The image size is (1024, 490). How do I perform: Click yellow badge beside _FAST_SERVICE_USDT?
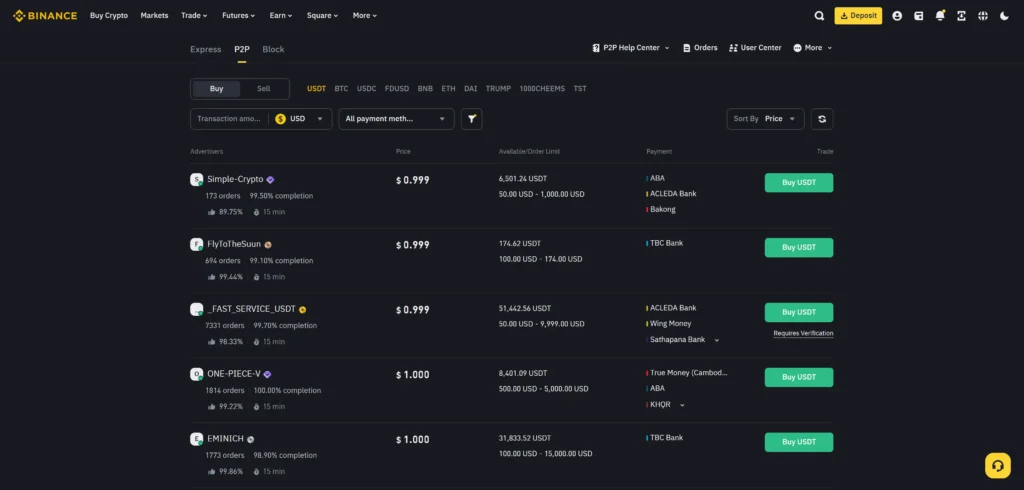point(302,310)
